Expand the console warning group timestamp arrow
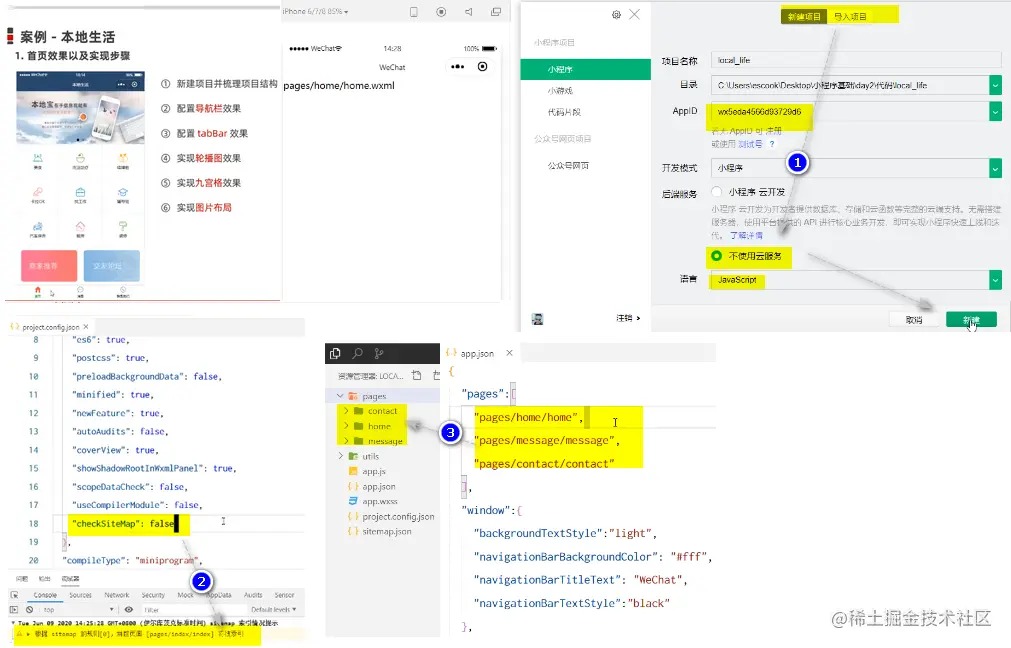 point(14,623)
